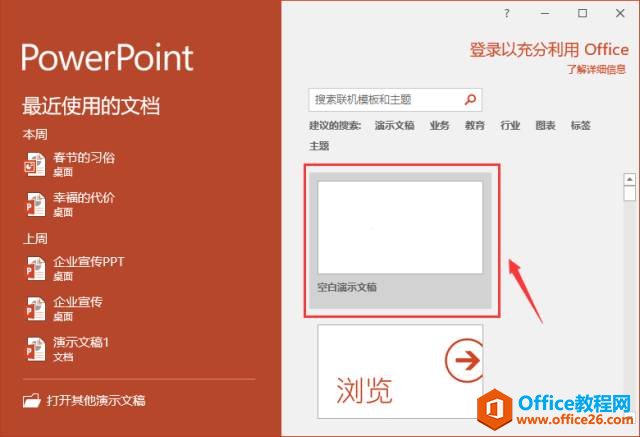Click the template list scroll up arrow
The height and width of the screenshot is (437, 640).
tap(629, 179)
